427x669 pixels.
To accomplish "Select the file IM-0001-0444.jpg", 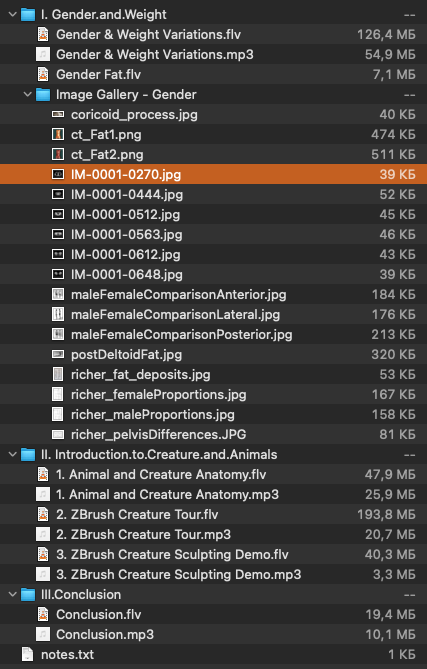I will [213, 195].
